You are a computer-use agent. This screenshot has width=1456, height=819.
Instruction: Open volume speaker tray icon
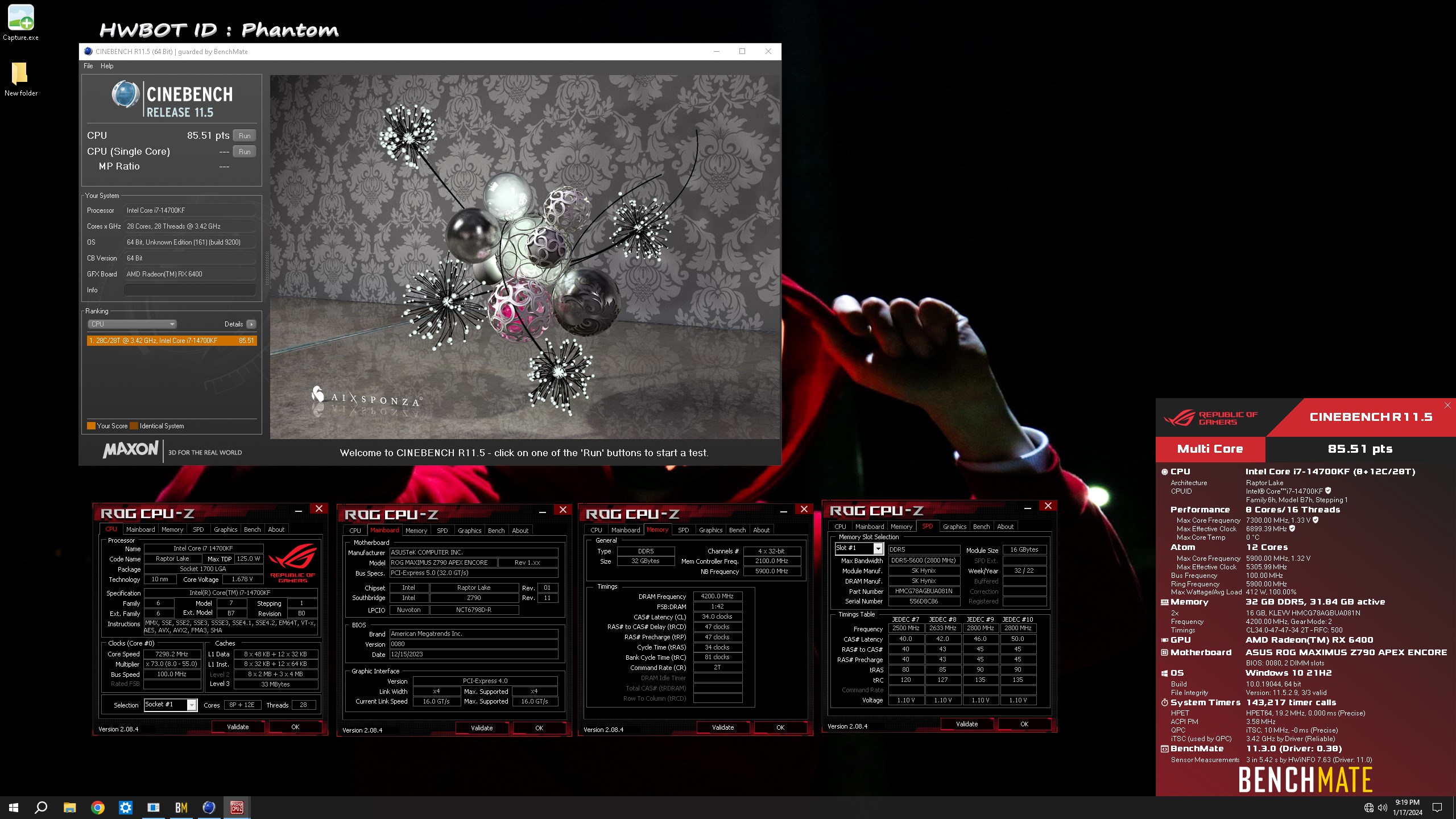click(x=1383, y=808)
